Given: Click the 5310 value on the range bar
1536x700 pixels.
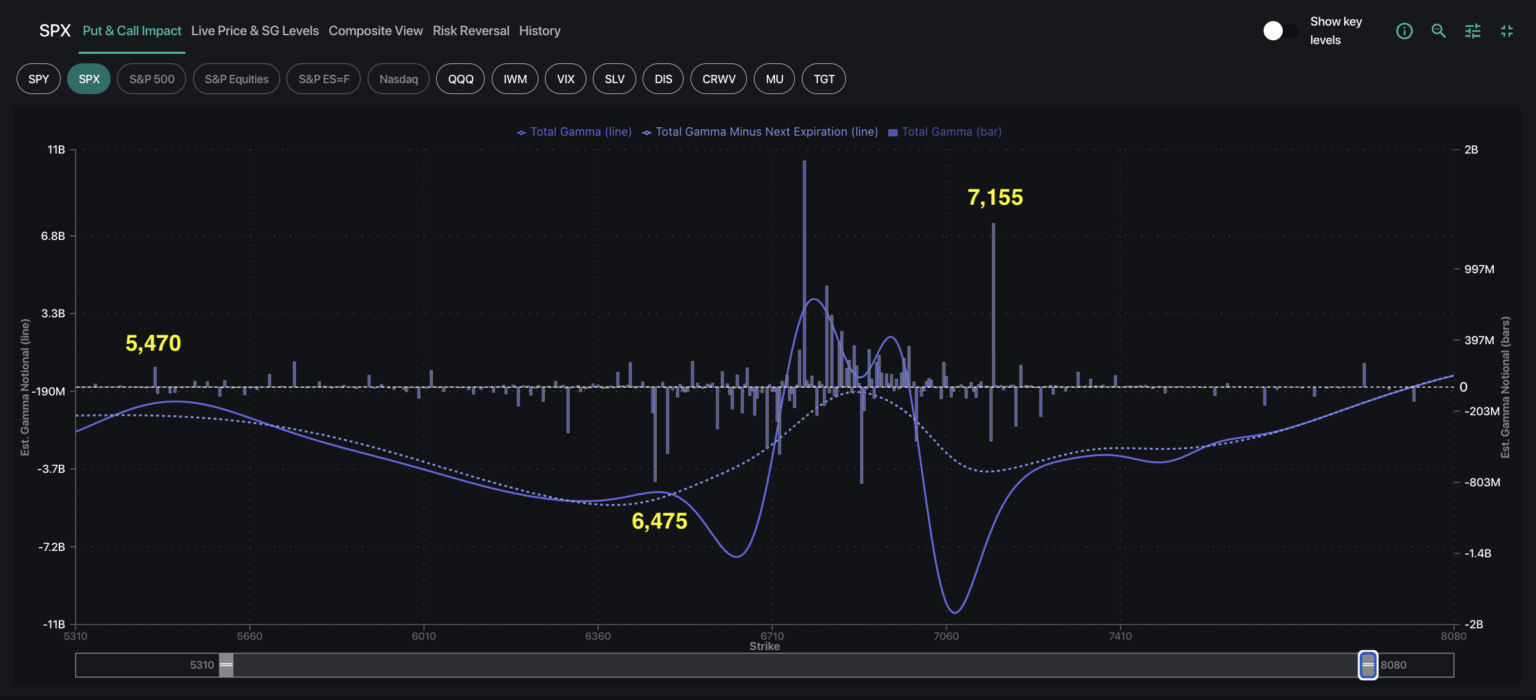Looking at the screenshot, I should [203, 664].
